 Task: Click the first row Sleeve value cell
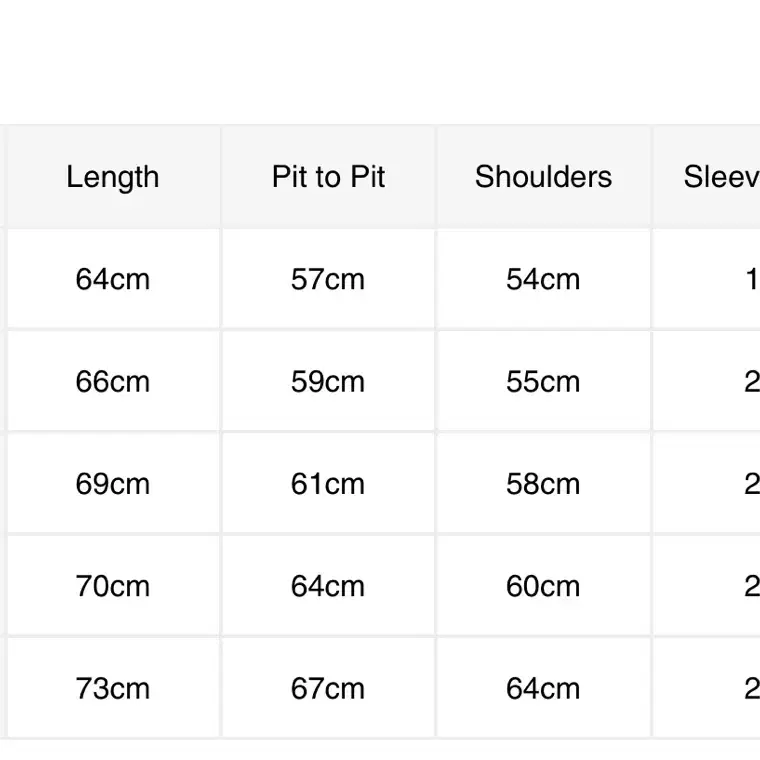tap(707, 279)
